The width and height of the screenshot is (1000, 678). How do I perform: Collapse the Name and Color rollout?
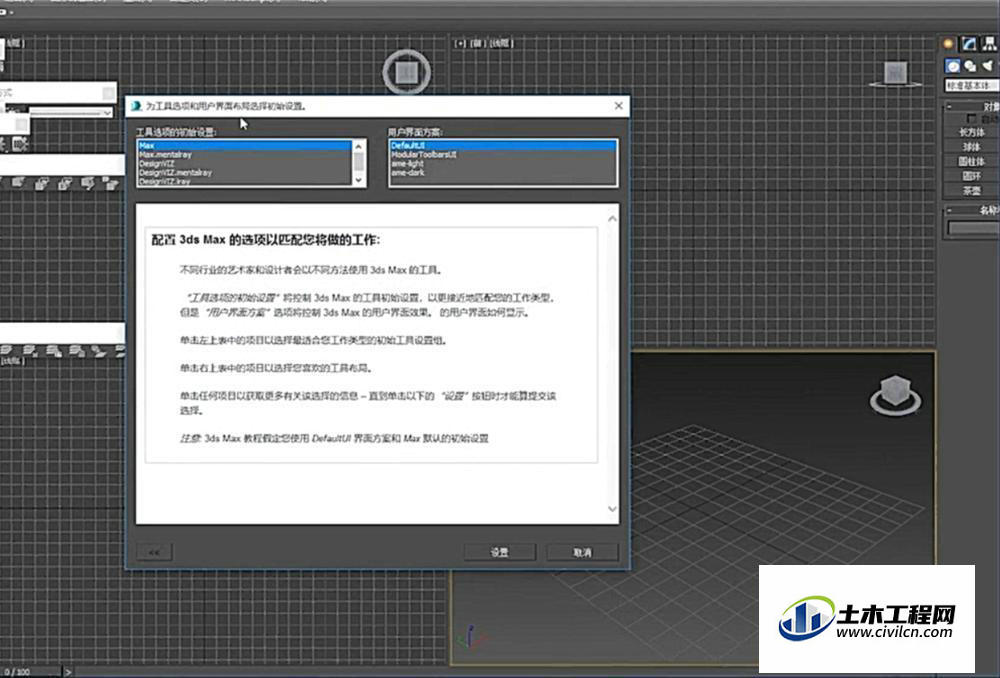tap(949, 210)
